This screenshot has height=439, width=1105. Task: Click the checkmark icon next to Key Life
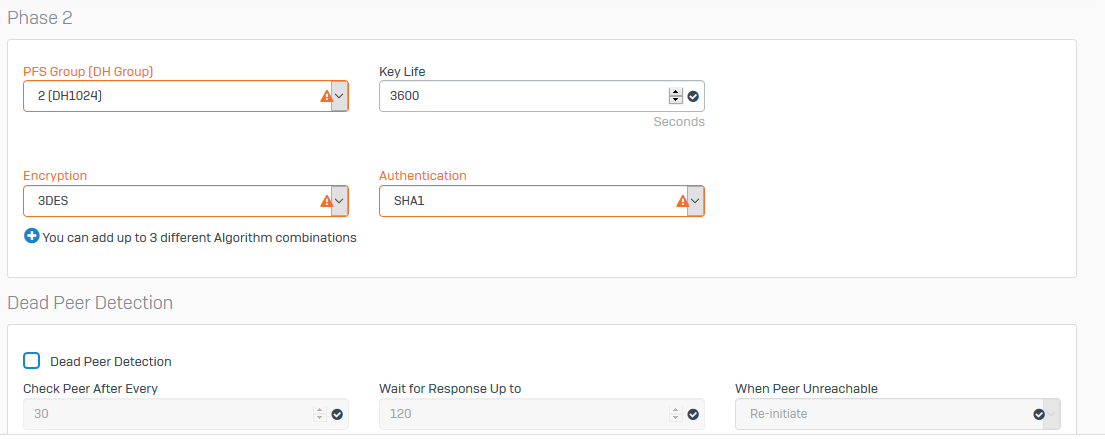click(693, 96)
